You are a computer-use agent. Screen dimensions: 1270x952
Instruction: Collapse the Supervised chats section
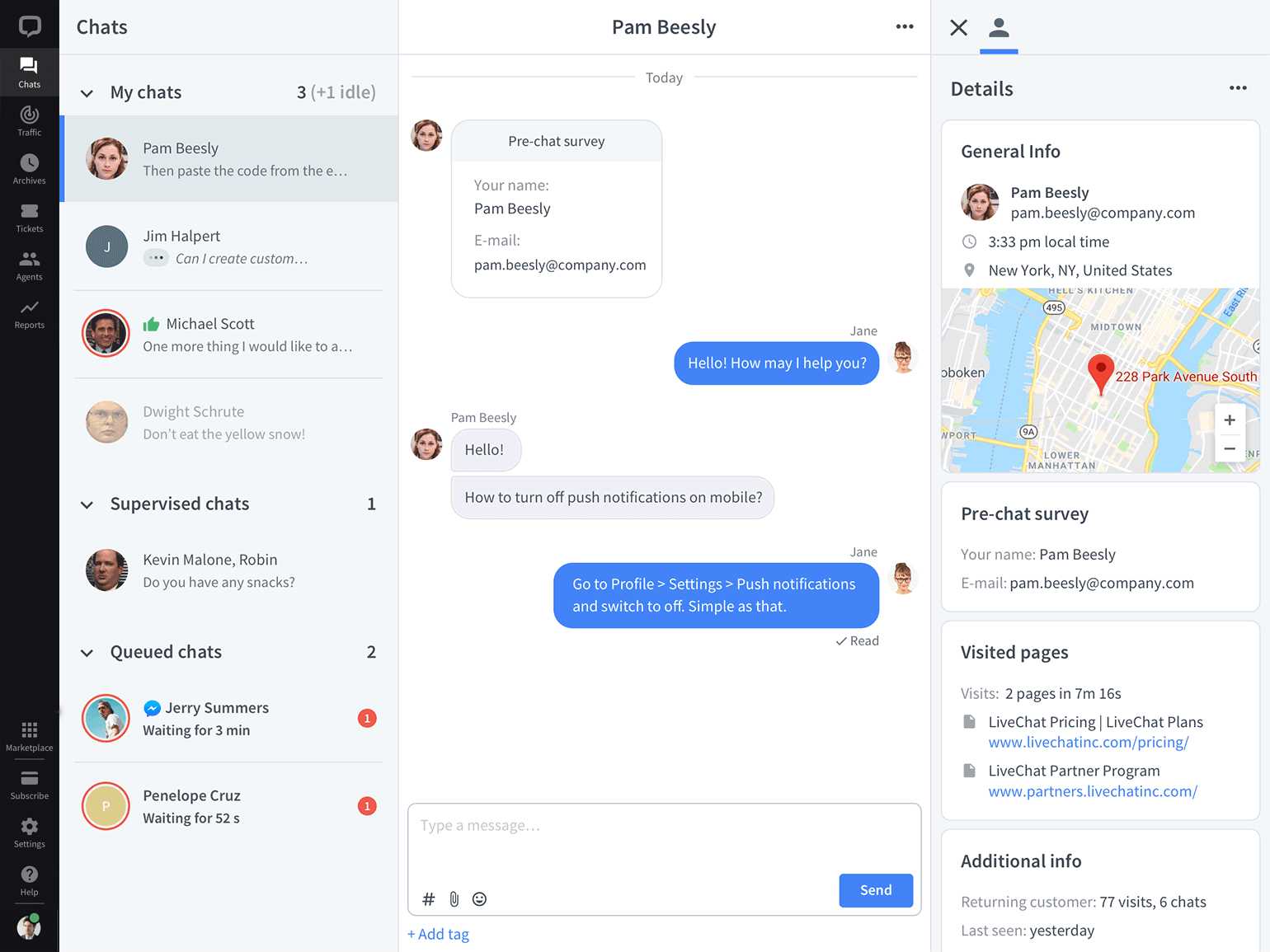tap(87, 504)
